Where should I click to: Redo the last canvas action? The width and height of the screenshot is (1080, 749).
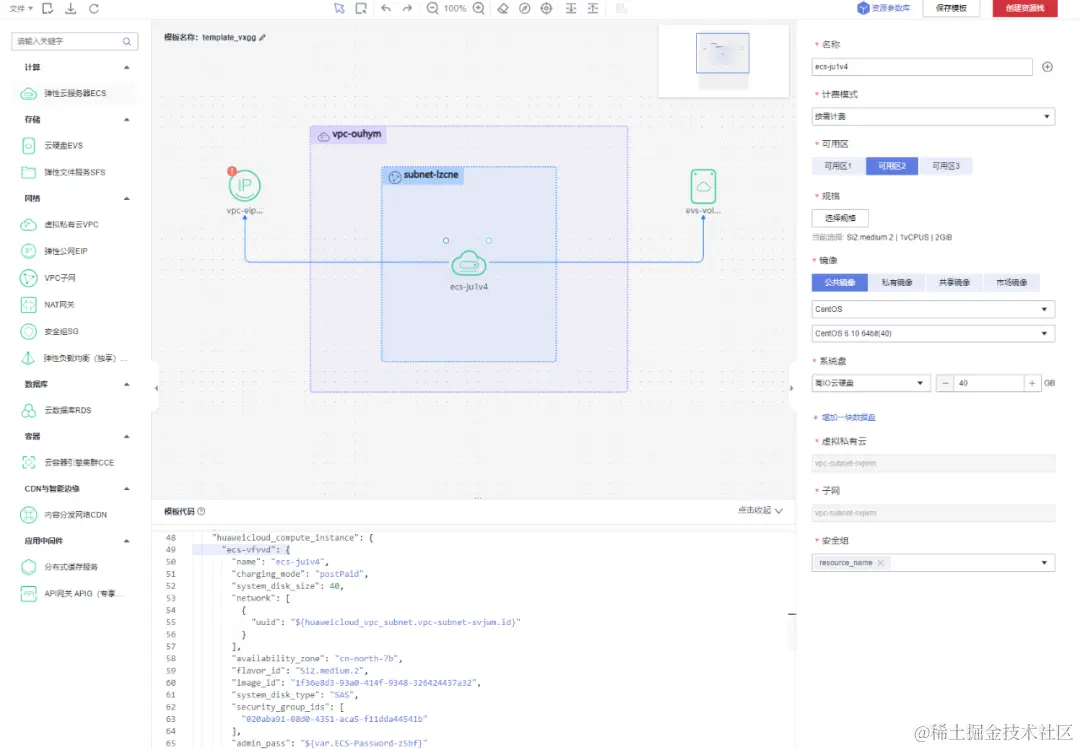click(407, 8)
